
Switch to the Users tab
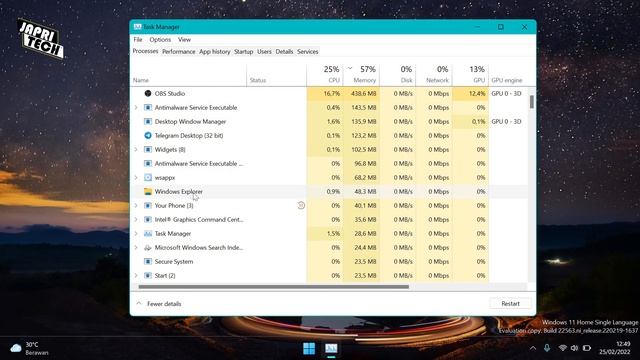pos(264,52)
